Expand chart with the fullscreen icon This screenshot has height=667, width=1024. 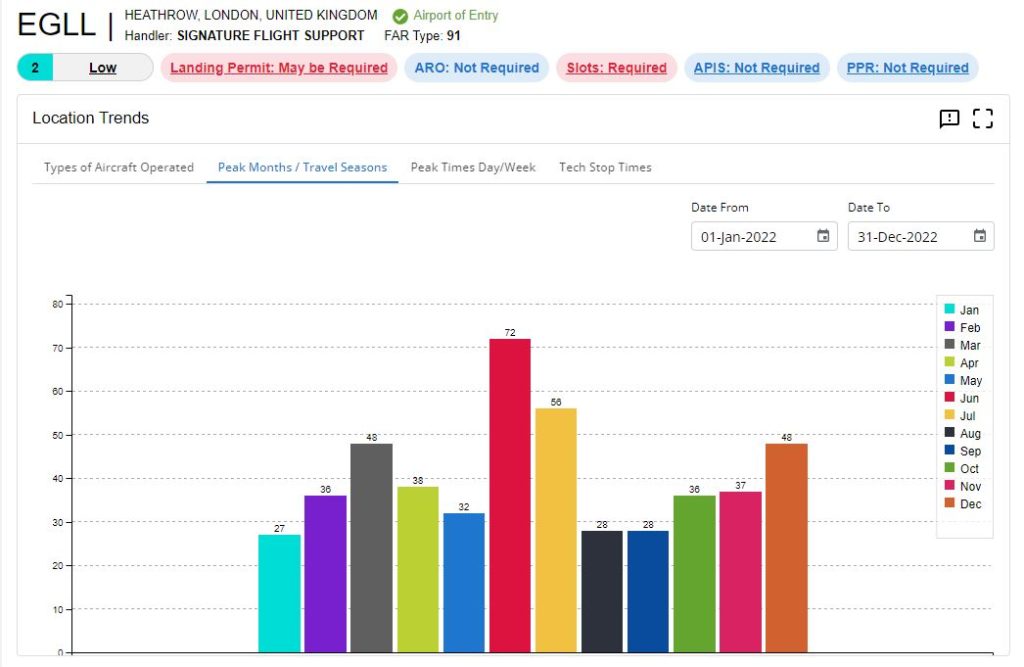pos(983,119)
